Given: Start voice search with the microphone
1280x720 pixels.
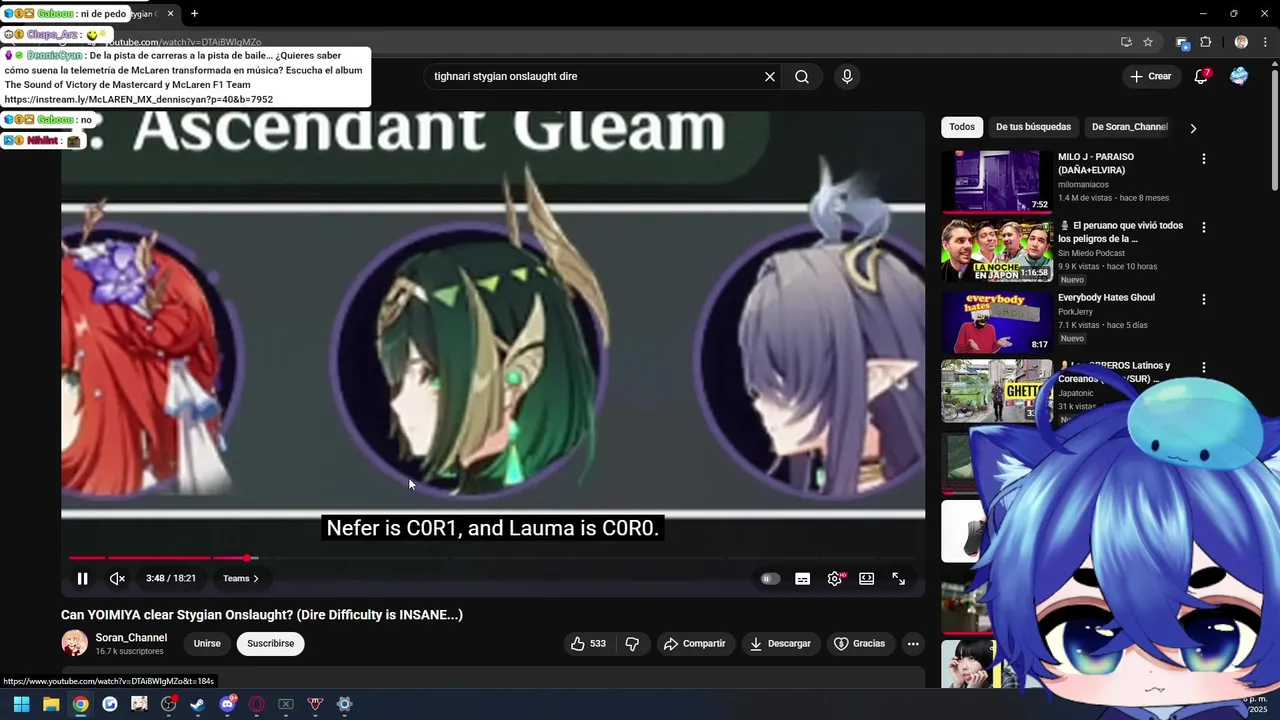Looking at the screenshot, I should point(847,76).
